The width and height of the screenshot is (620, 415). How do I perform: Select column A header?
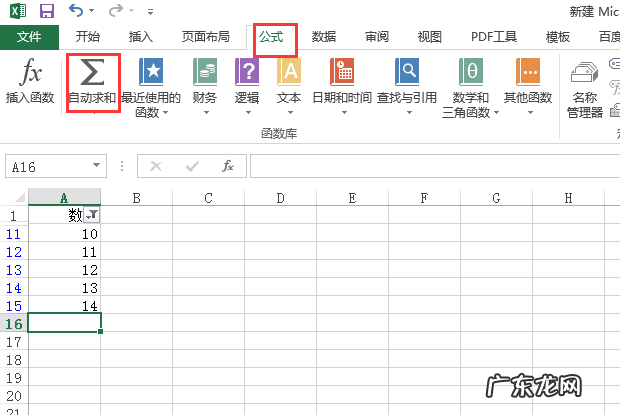[64, 197]
